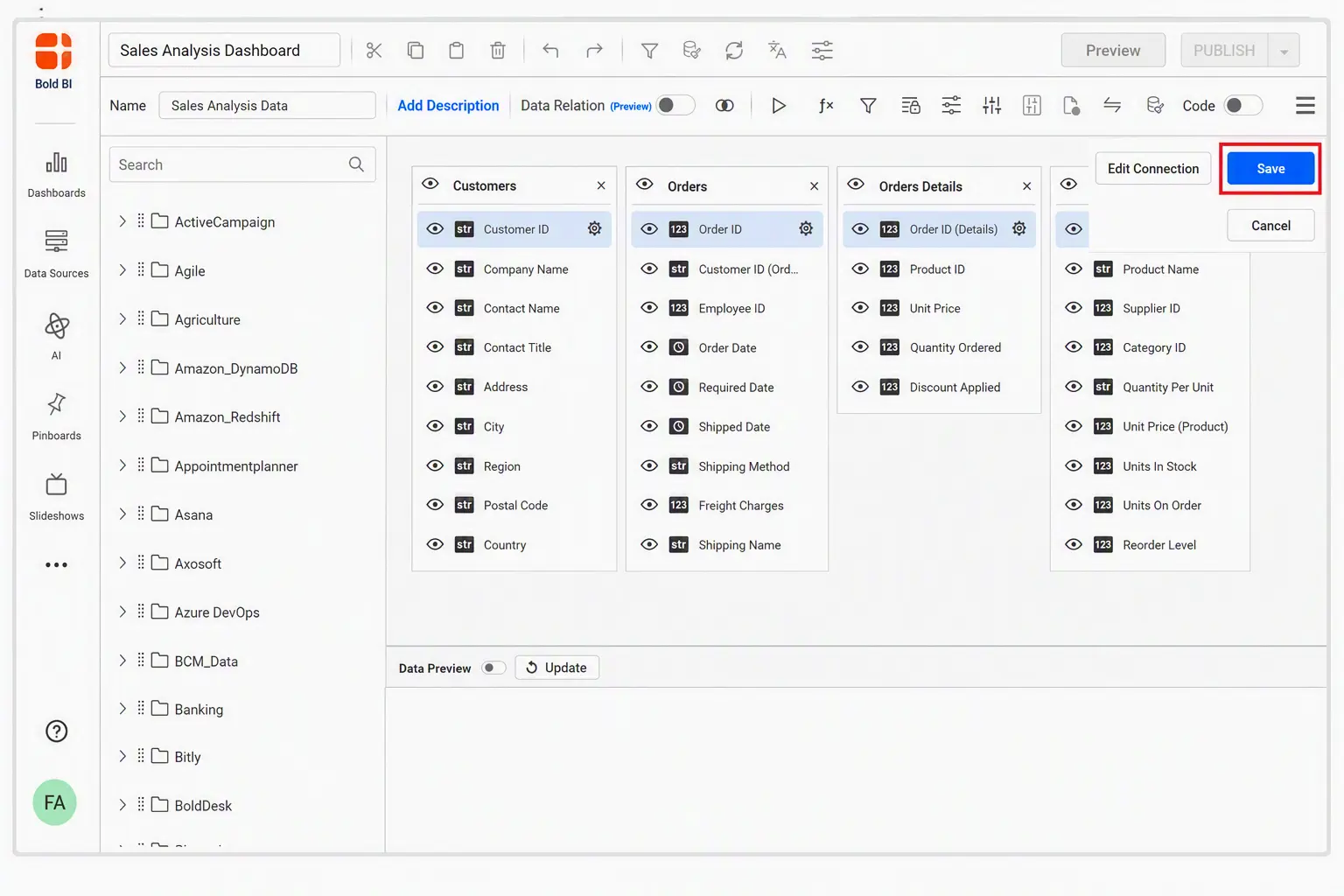Image resolution: width=1344 pixels, height=896 pixels.
Task: Click the delete trash icon
Action: pos(498,51)
